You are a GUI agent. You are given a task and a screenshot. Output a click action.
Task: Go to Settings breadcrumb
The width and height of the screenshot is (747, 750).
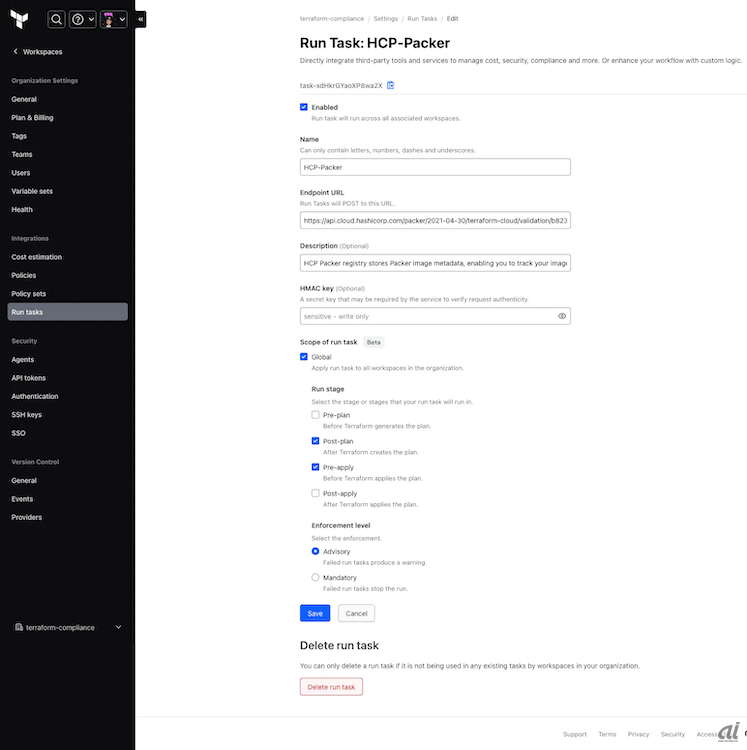click(385, 19)
